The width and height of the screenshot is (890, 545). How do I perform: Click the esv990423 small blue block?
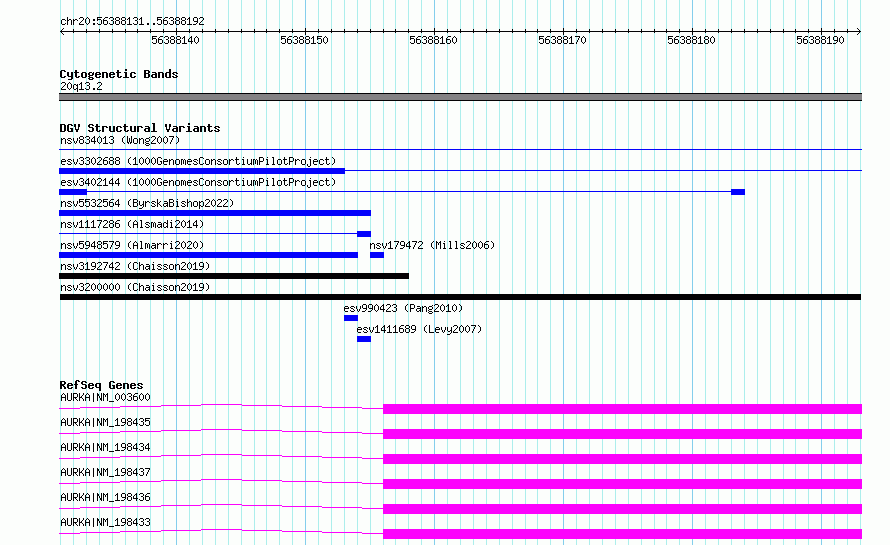(351, 318)
